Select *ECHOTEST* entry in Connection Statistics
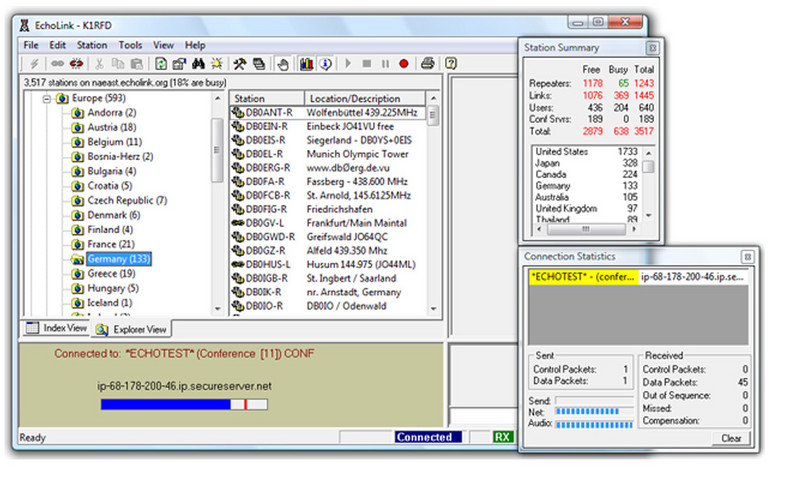 pyautogui.click(x=583, y=277)
